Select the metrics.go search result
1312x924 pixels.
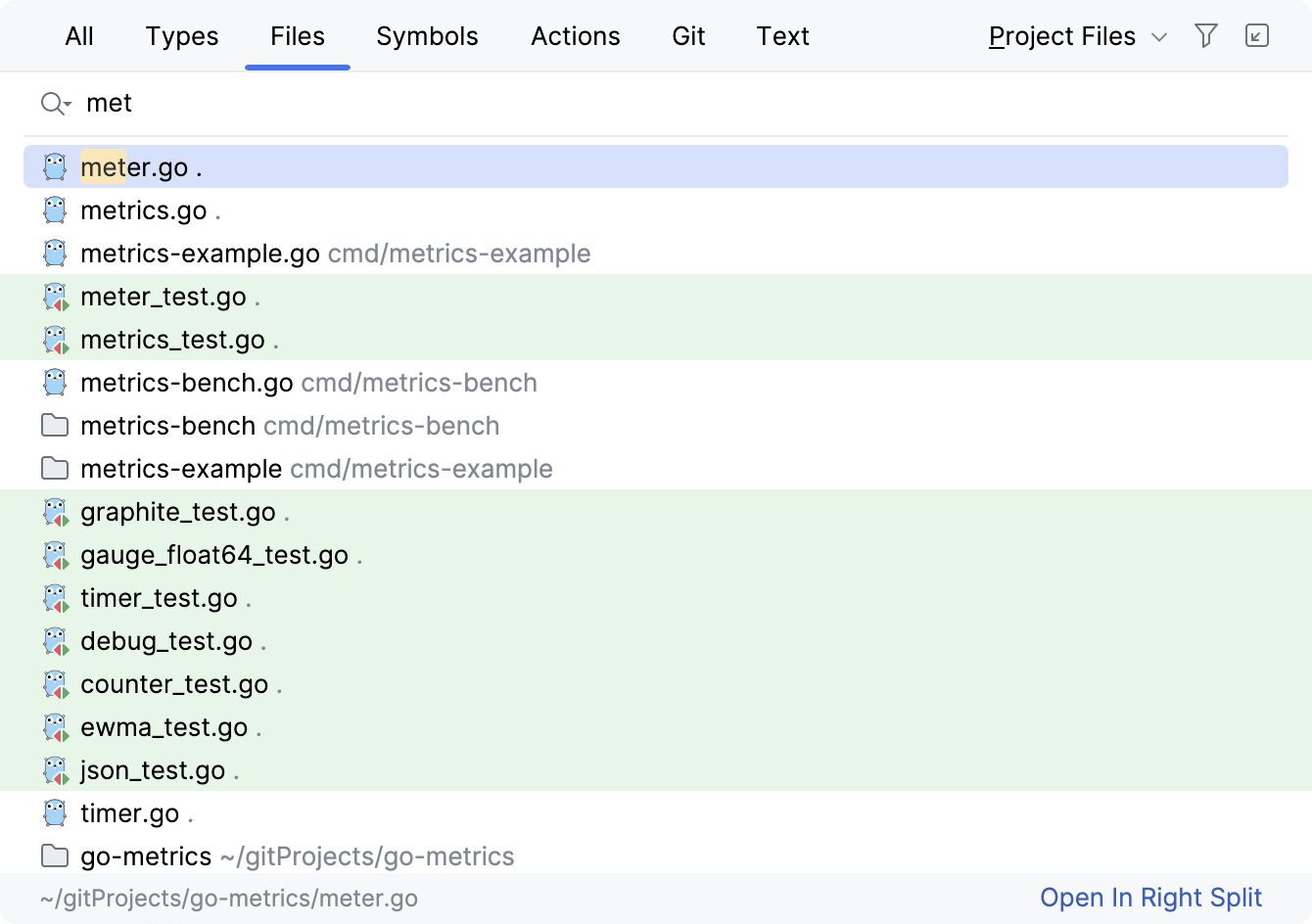(x=145, y=209)
